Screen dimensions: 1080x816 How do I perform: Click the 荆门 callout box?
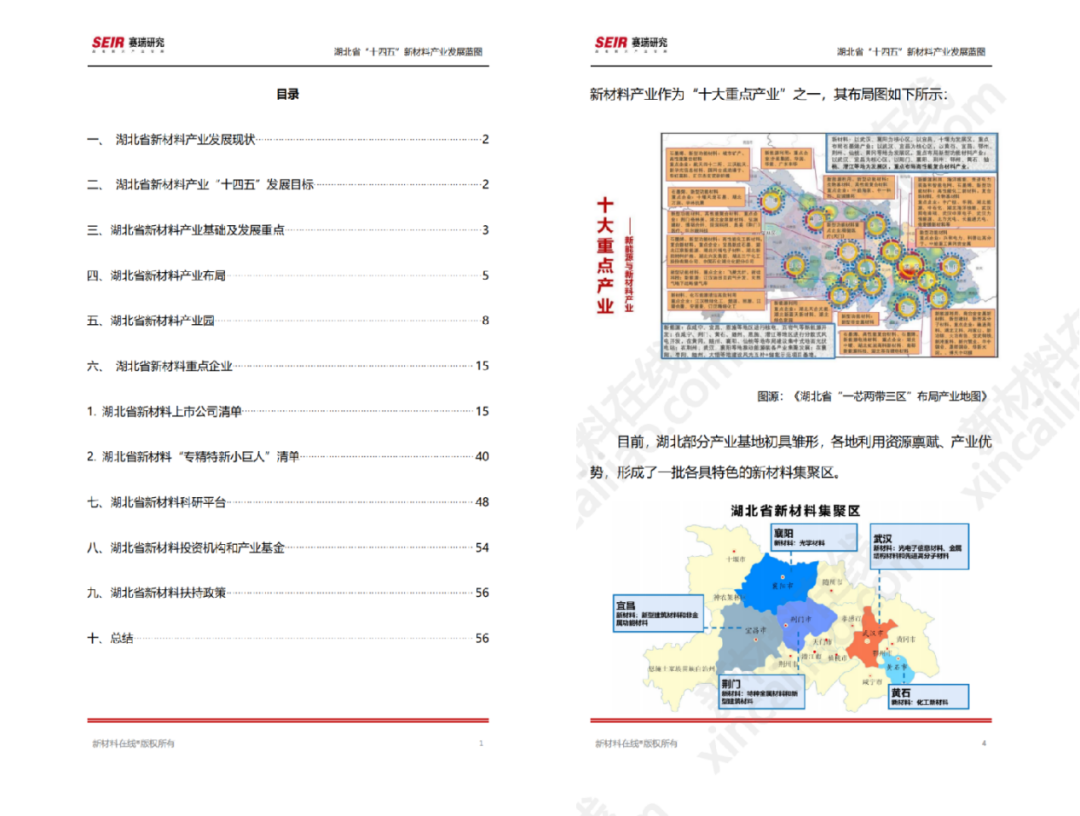tap(762, 692)
